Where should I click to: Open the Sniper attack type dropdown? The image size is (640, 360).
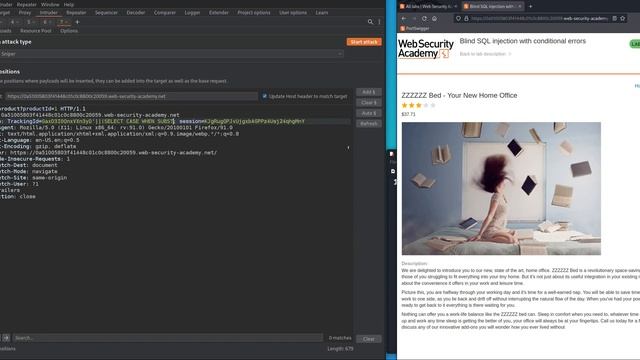tap(171, 54)
